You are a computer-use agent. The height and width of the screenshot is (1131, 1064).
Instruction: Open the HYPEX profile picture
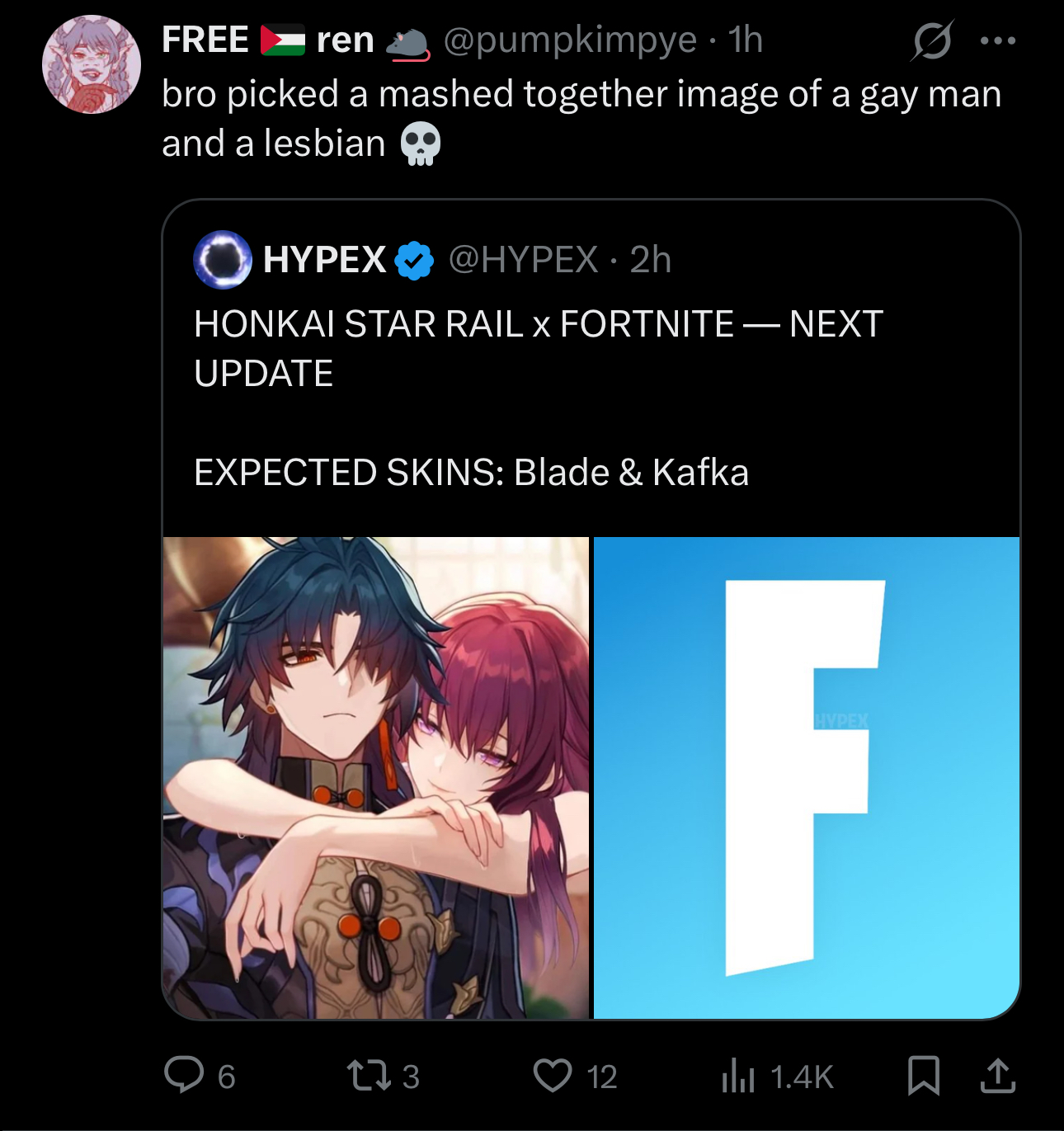point(223,260)
